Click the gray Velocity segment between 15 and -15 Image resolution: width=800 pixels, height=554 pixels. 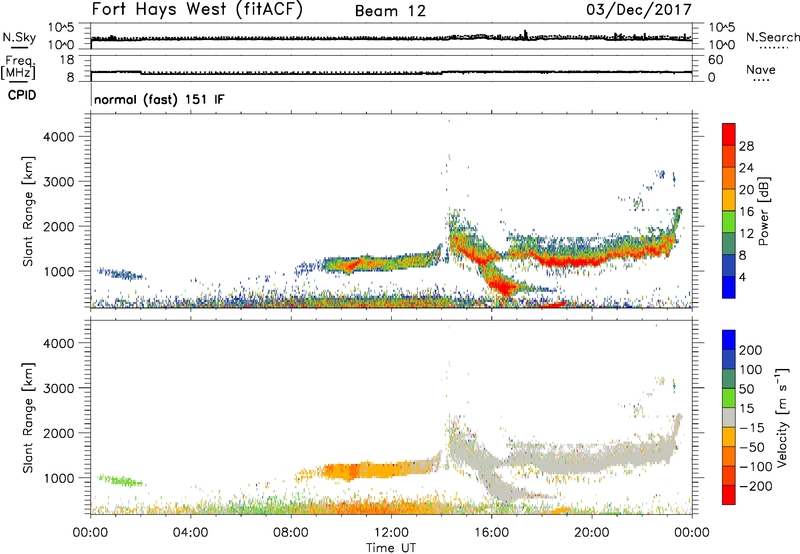pos(729,417)
